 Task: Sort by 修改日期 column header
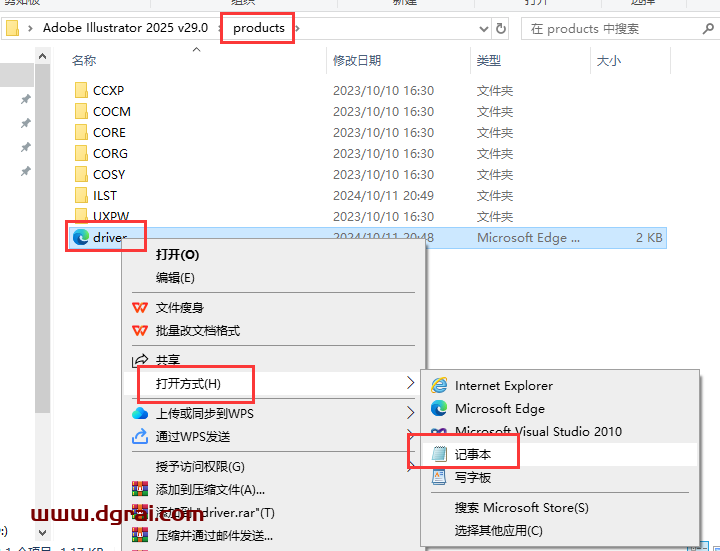click(x=357, y=60)
